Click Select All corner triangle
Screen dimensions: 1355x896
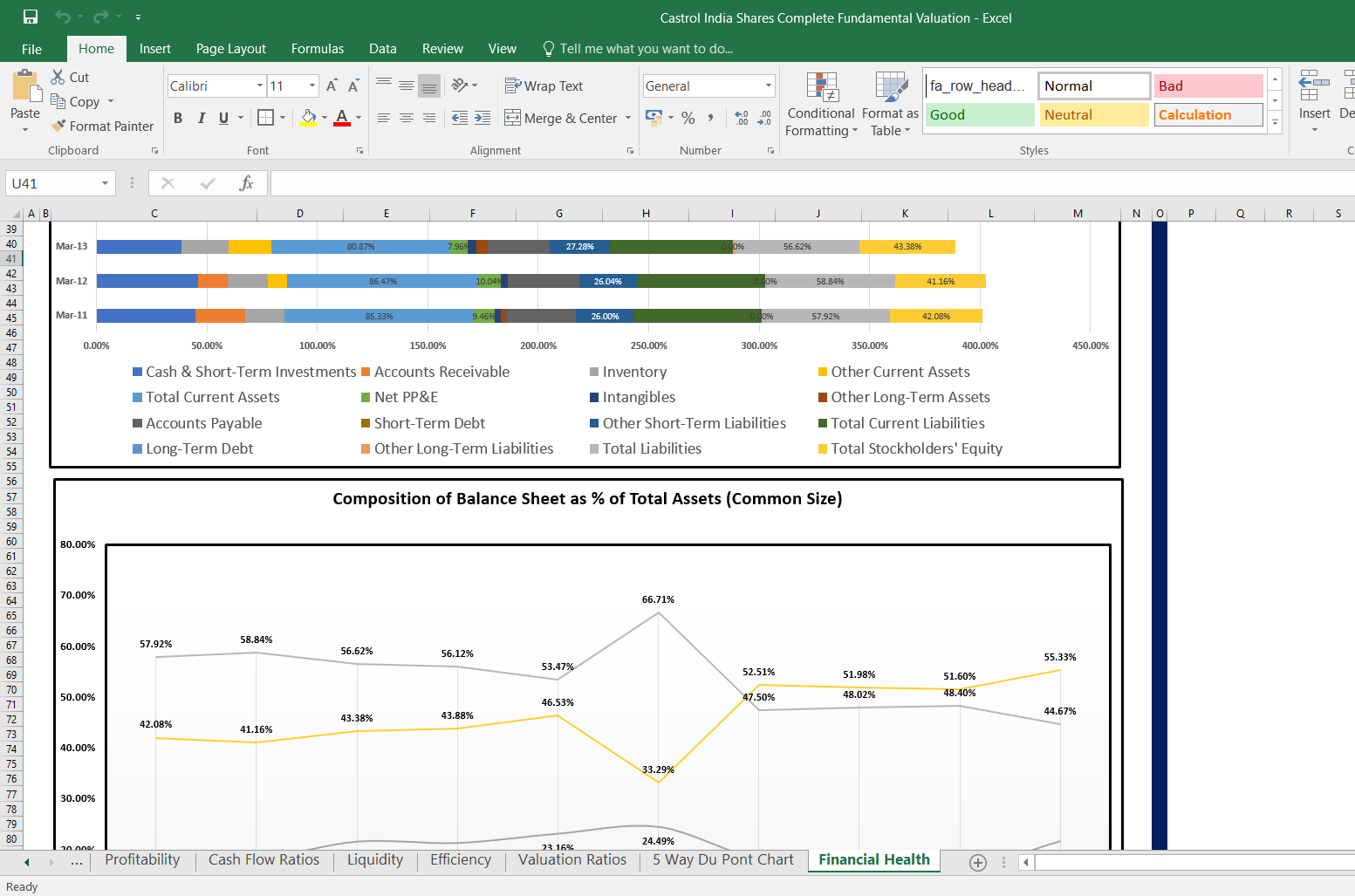(x=15, y=213)
